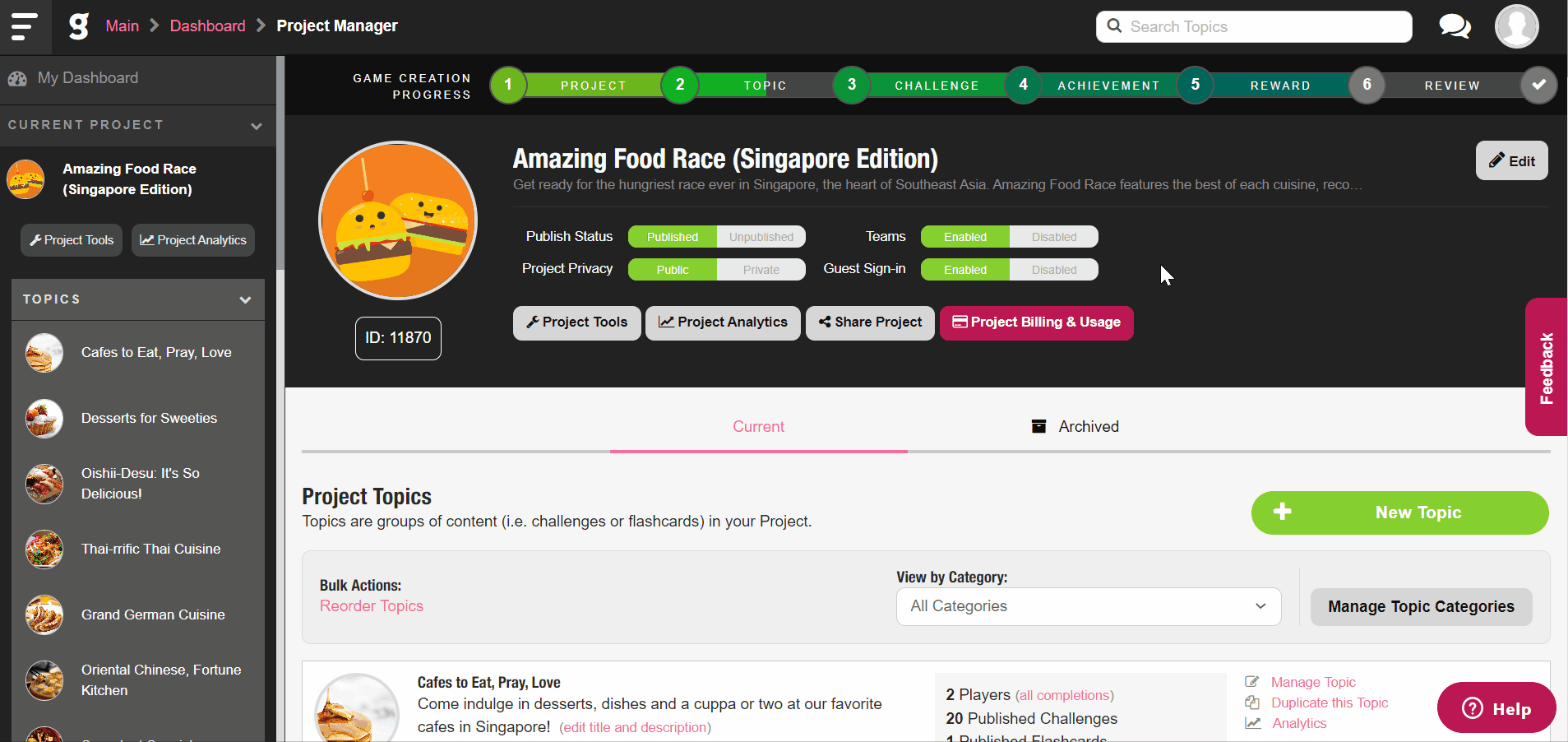Click the Duplicate this Topic copy icon
The image size is (1568, 742).
coord(1252,703)
